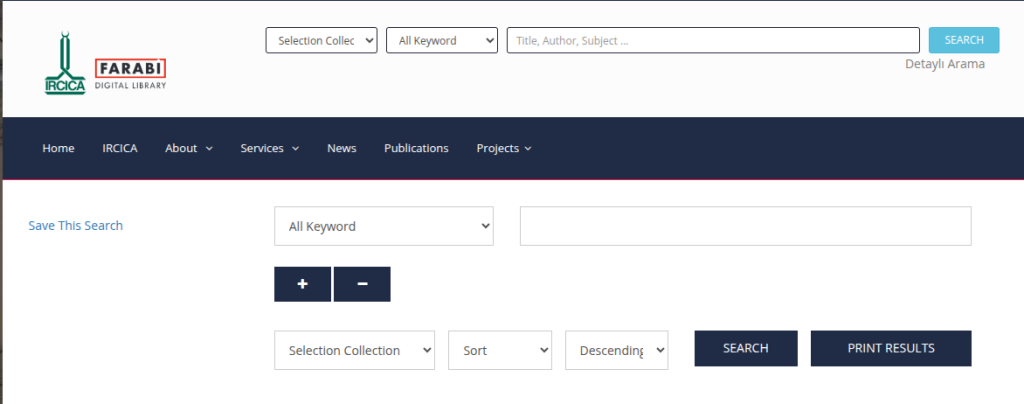This screenshot has width=1024, height=404.
Task: Click the light blue SEARCH button
Action: [963, 40]
